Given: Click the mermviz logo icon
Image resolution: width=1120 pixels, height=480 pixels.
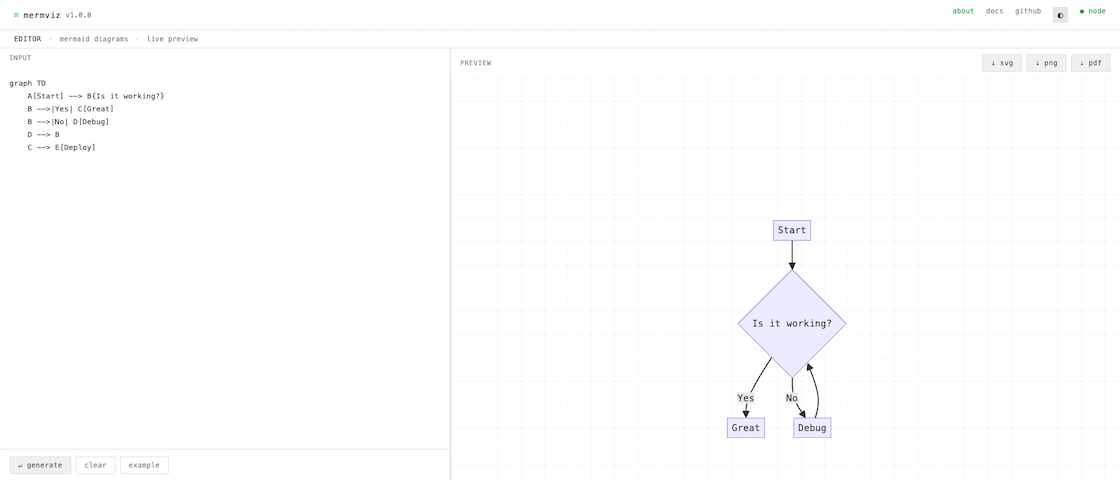Looking at the screenshot, I should click(16, 15).
